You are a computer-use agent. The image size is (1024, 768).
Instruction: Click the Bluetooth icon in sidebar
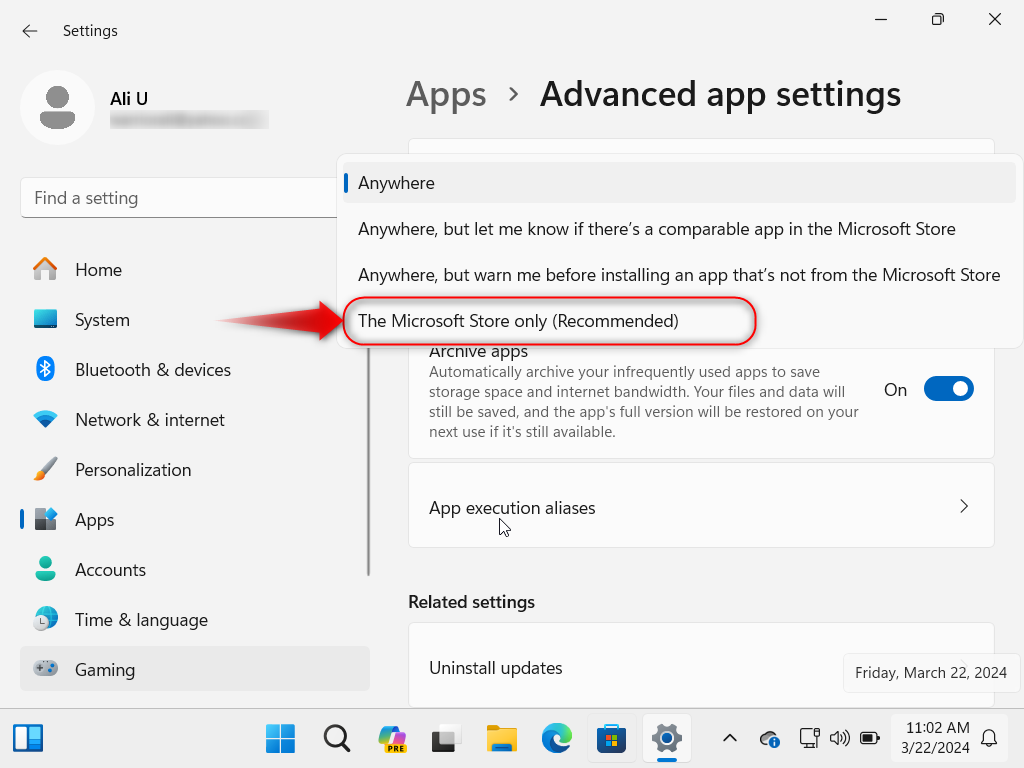[45, 369]
